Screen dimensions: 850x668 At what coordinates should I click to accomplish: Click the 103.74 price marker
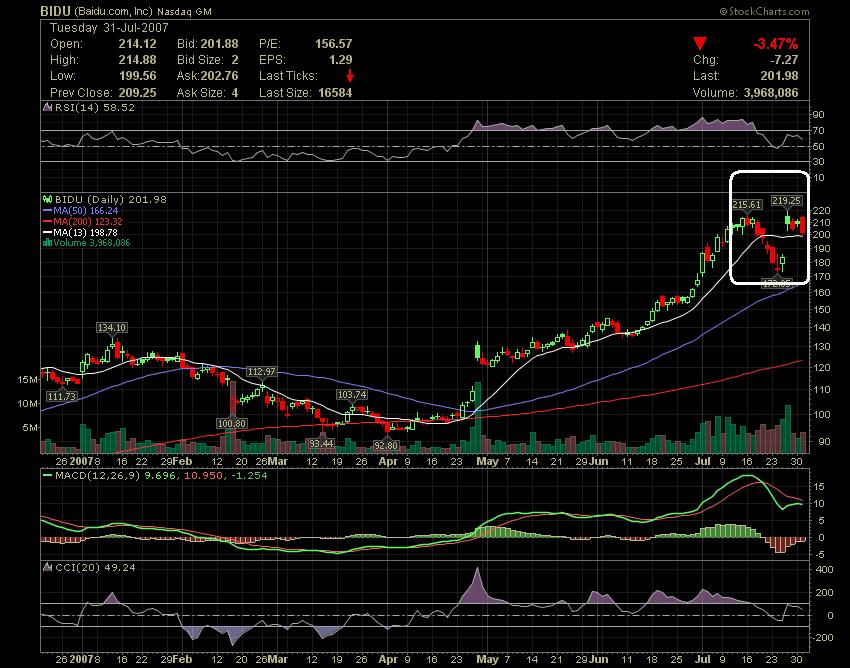(352, 395)
